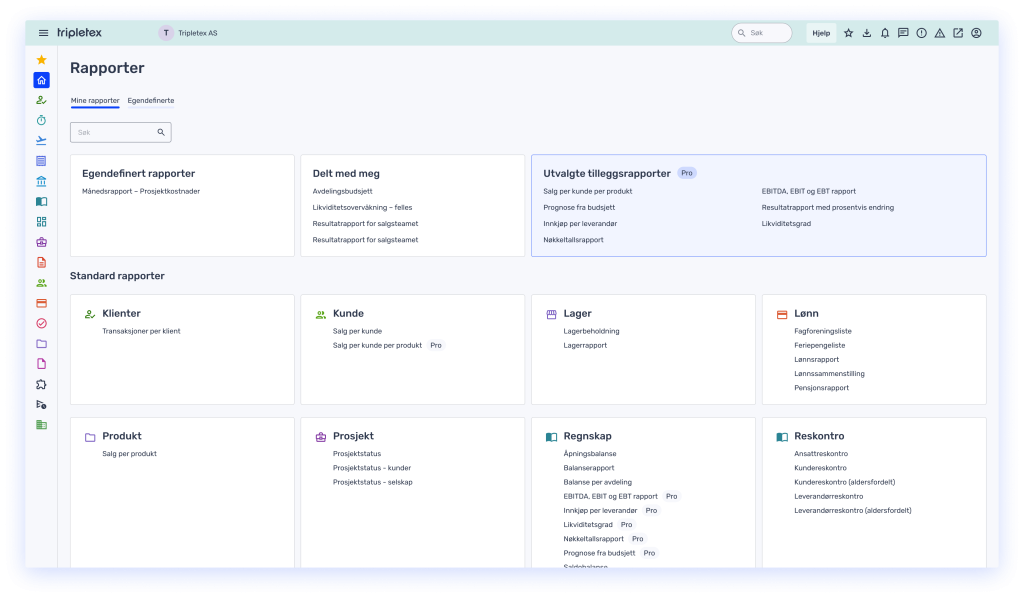Open the hamburger menu next to tripletex logo
Image resolution: width=1024 pixels, height=598 pixels.
43,33
